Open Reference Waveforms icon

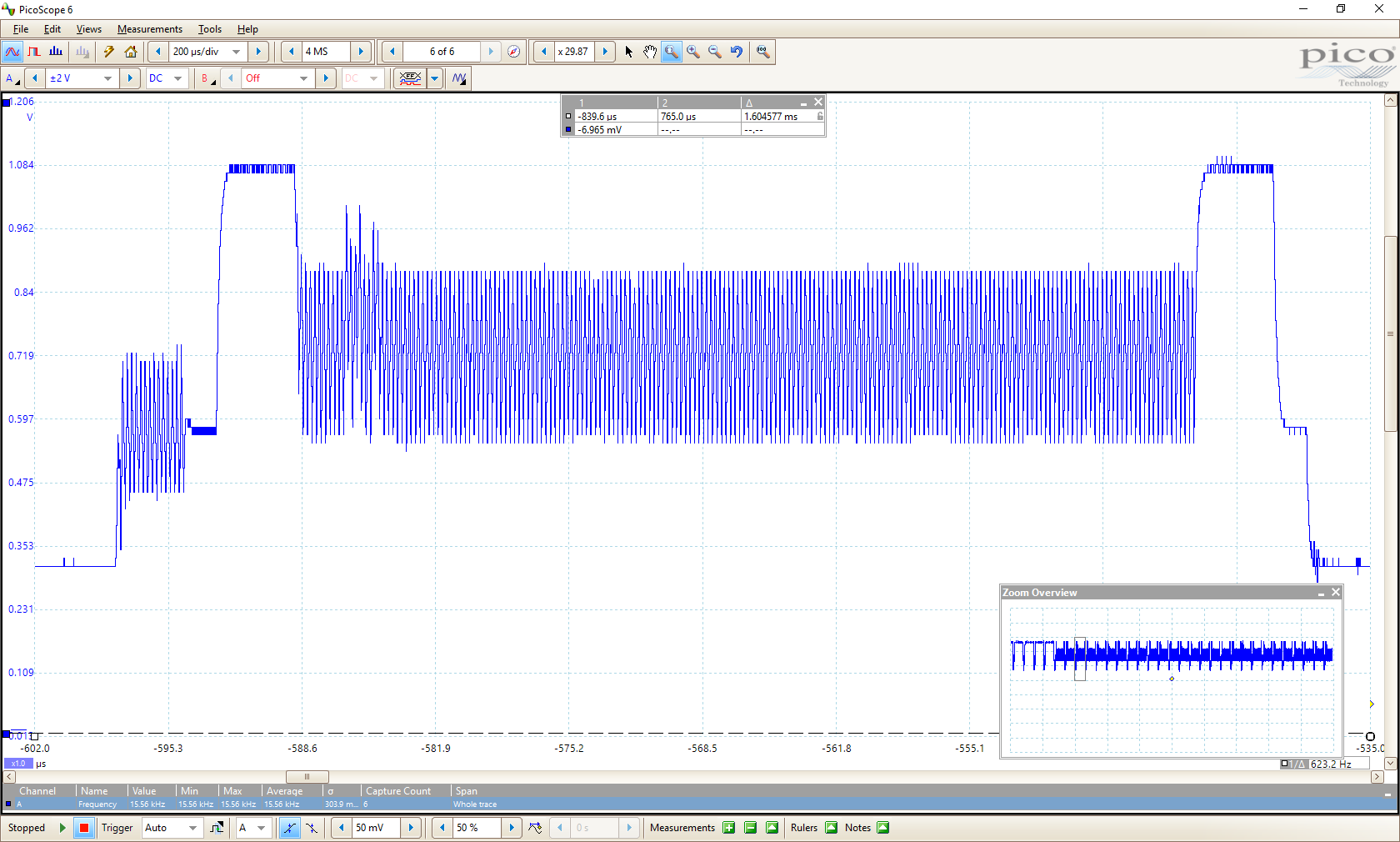pyautogui.click(x=459, y=78)
